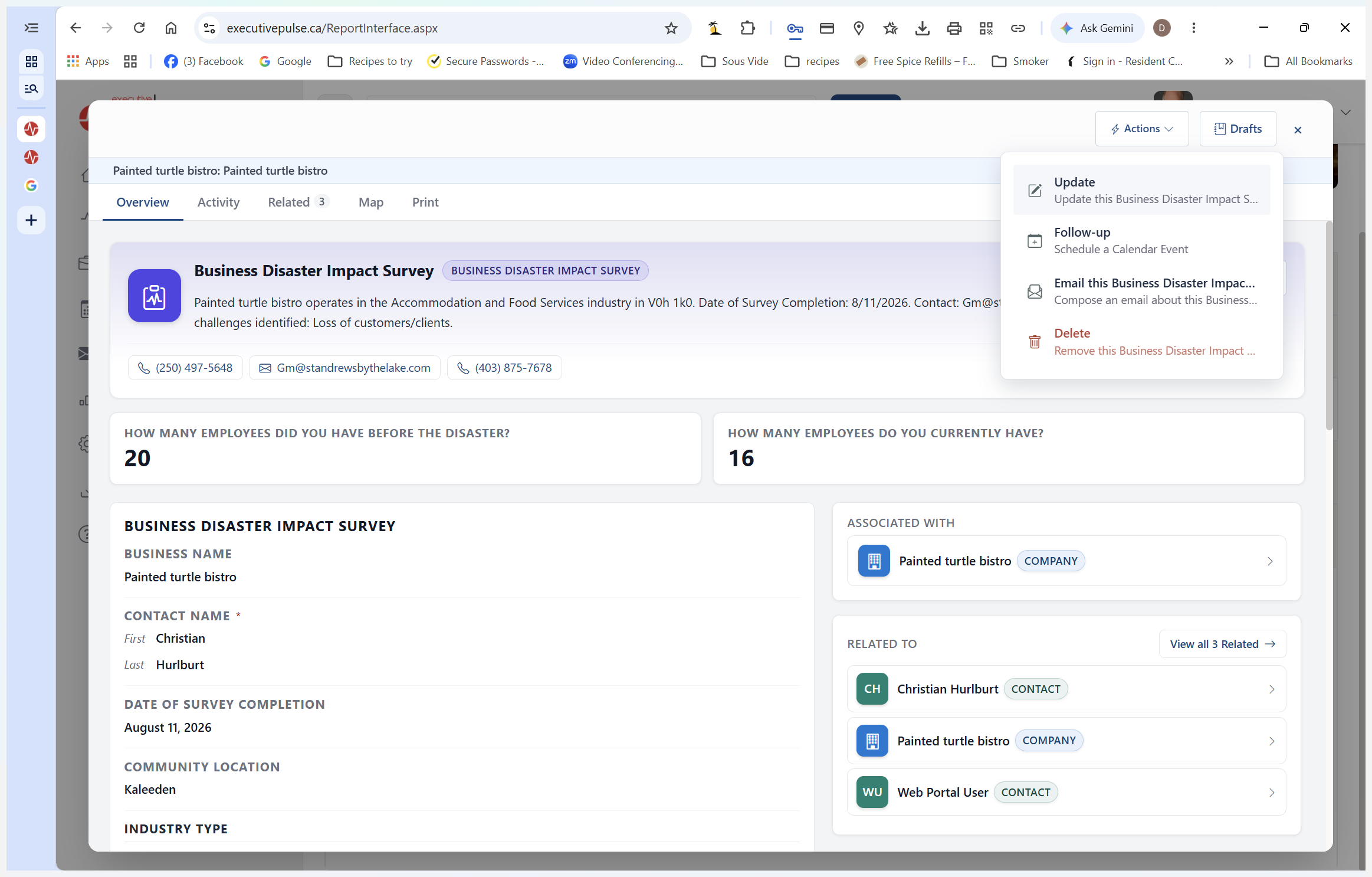Open the QR code icon in toolbar
Image resolution: width=1372 pixels, height=877 pixels.
(x=986, y=28)
